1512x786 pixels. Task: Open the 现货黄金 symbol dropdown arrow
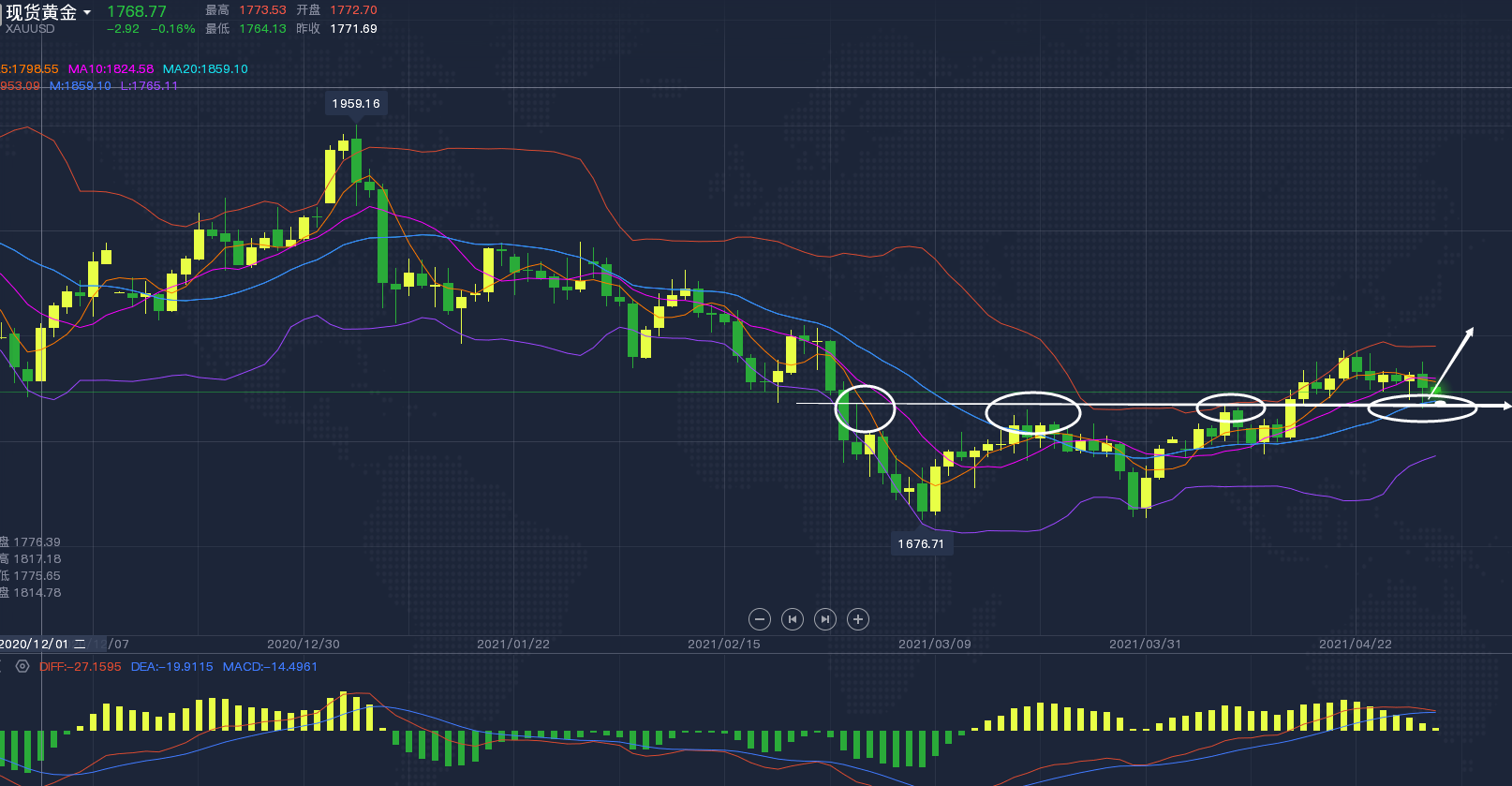coord(87,13)
